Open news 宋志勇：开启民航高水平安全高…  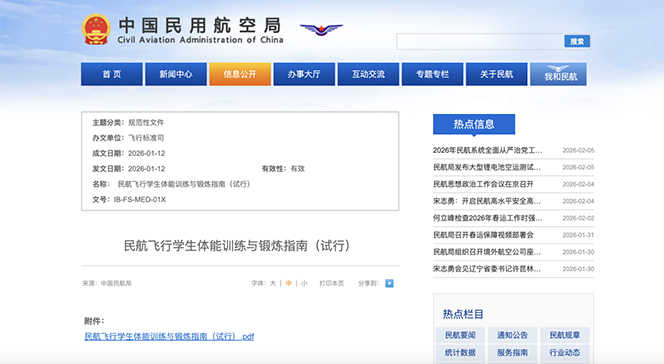(x=487, y=201)
